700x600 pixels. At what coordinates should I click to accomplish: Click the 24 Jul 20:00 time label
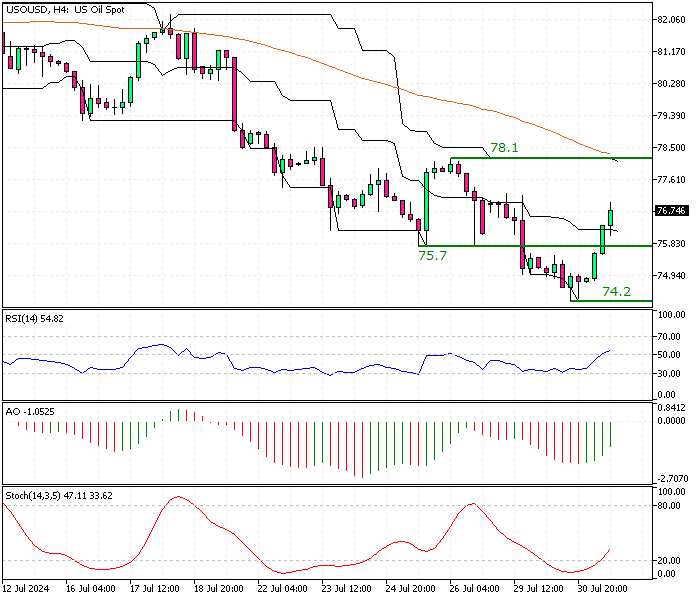410,588
